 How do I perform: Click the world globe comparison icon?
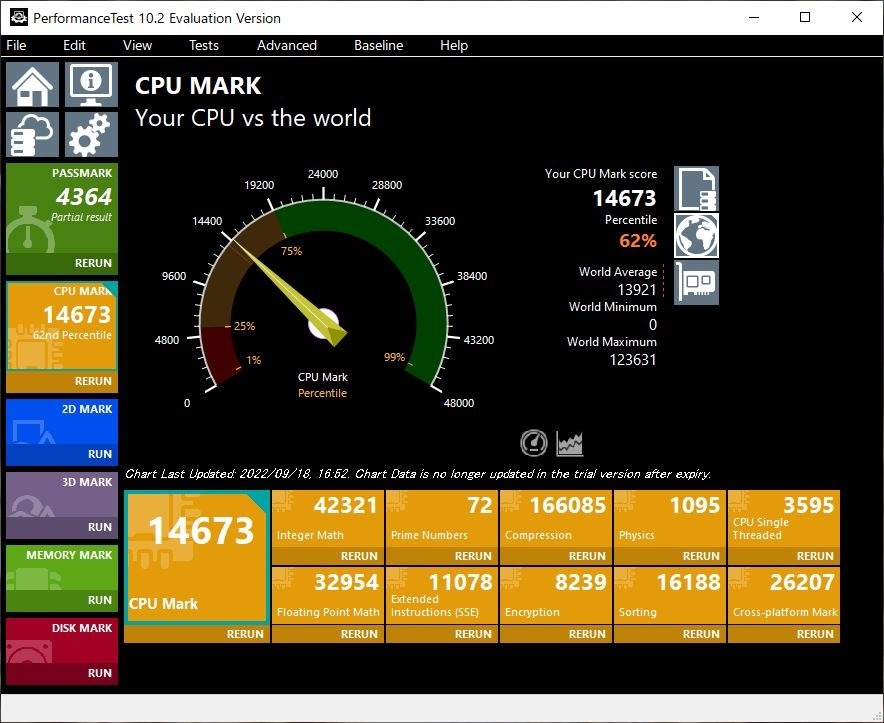pyautogui.click(x=696, y=235)
